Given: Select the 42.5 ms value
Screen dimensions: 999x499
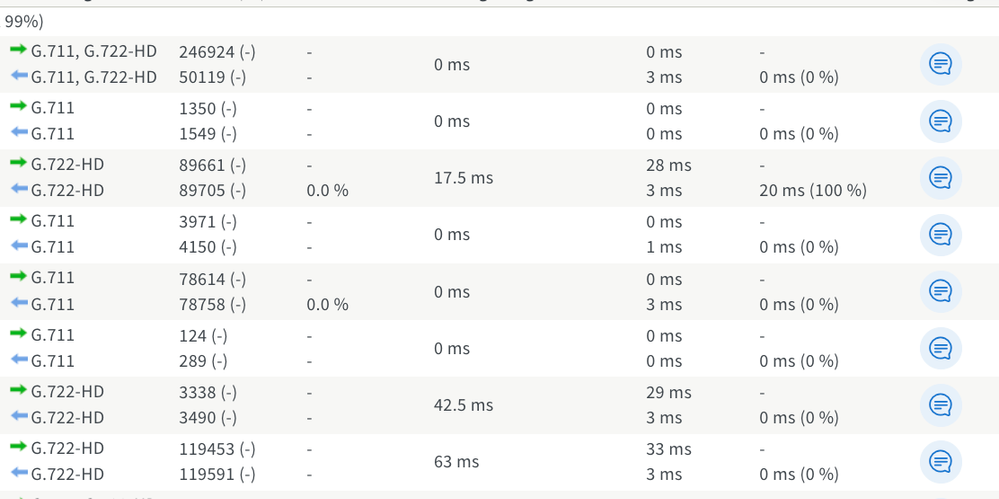Looking at the screenshot, I should point(463,405).
